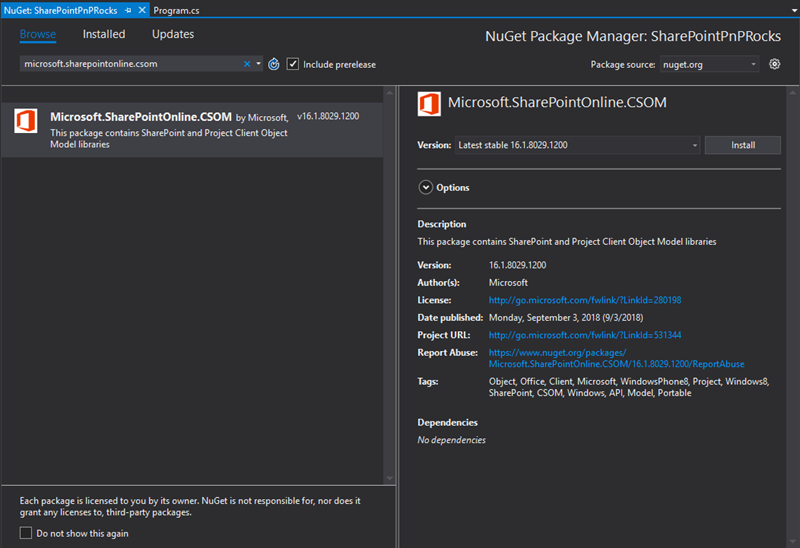Click the Install button
The height and width of the screenshot is (548, 800).
[x=742, y=145]
